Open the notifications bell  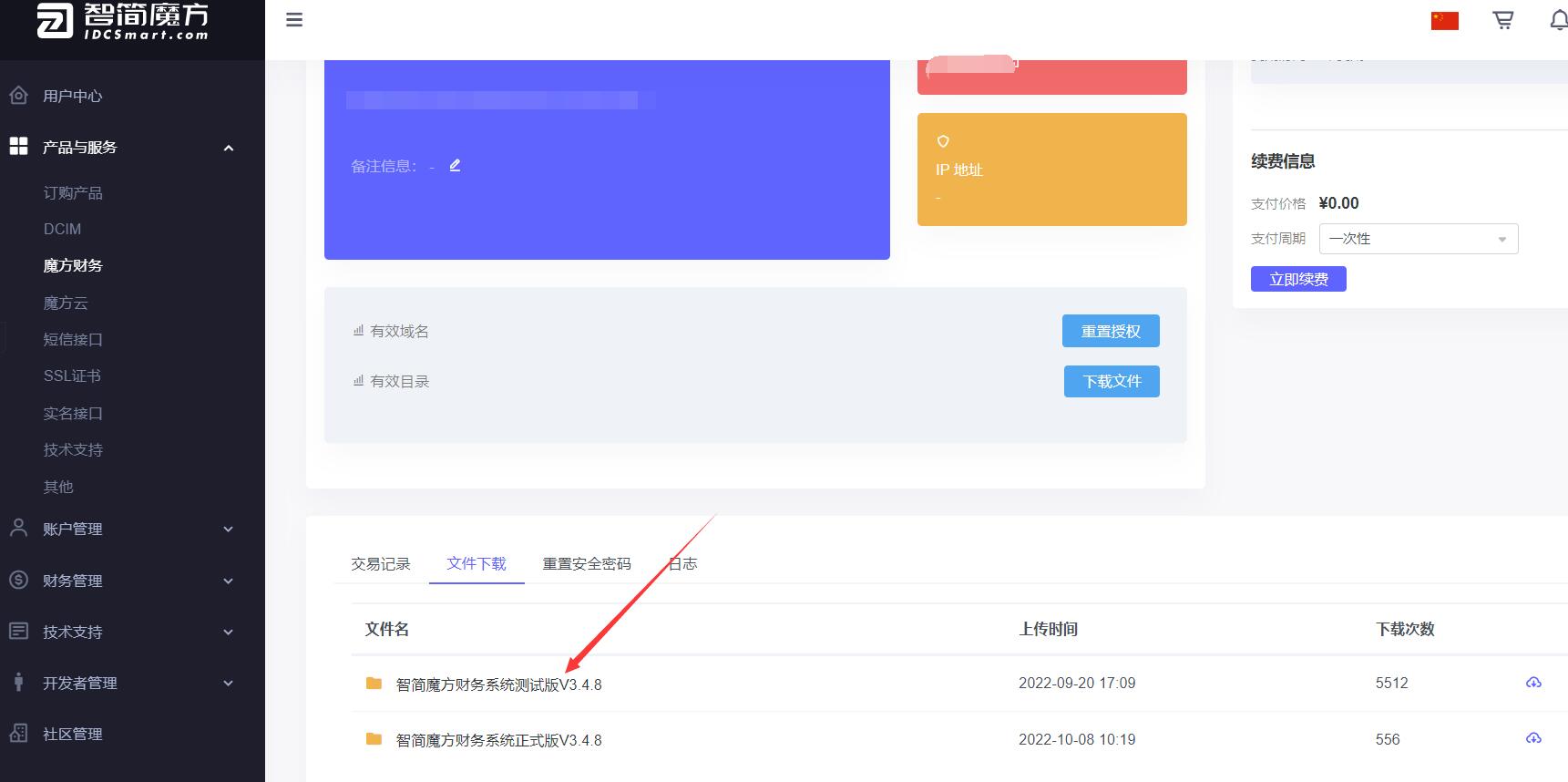point(1559,20)
